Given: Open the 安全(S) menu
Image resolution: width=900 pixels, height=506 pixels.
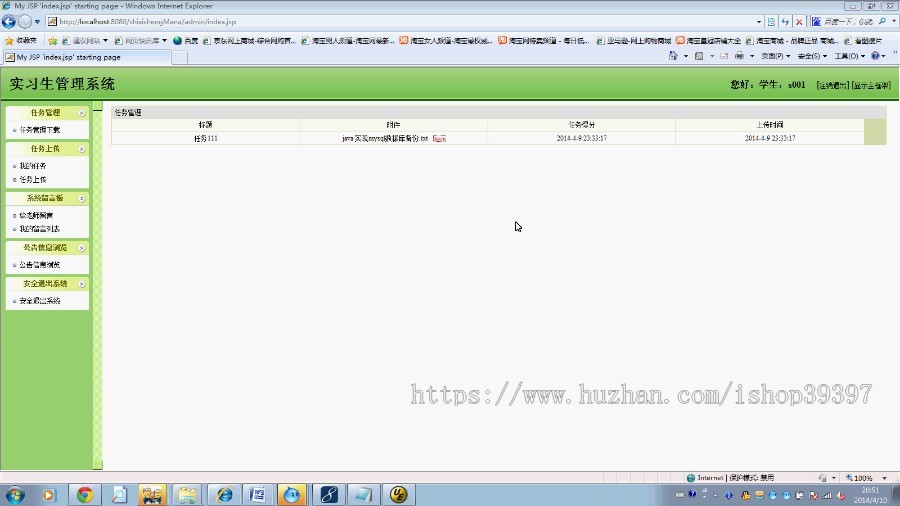Looking at the screenshot, I should pyautogui.click(x=812, y=56).
